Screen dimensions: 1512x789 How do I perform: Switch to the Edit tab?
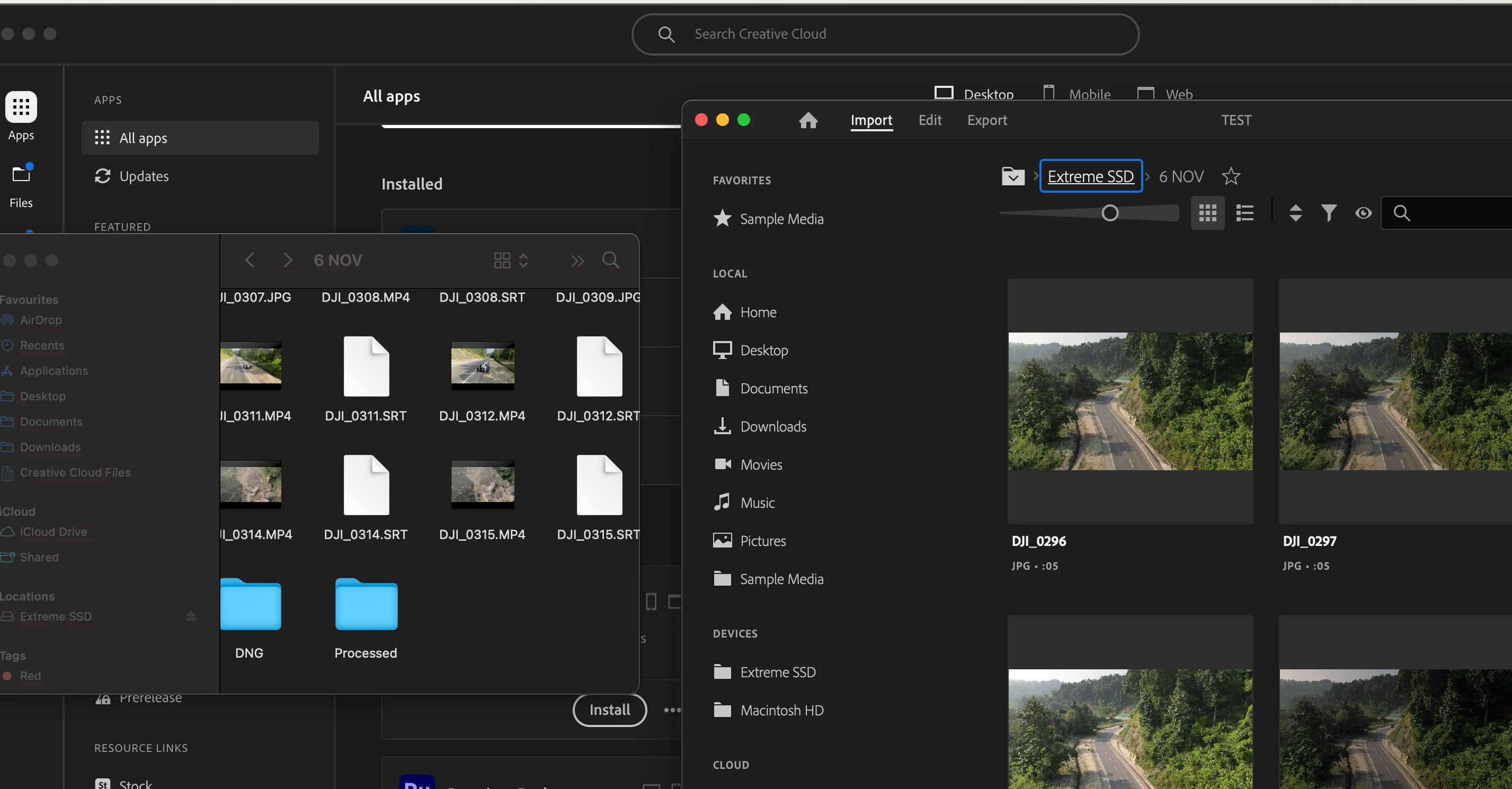[x=929, y=120]
